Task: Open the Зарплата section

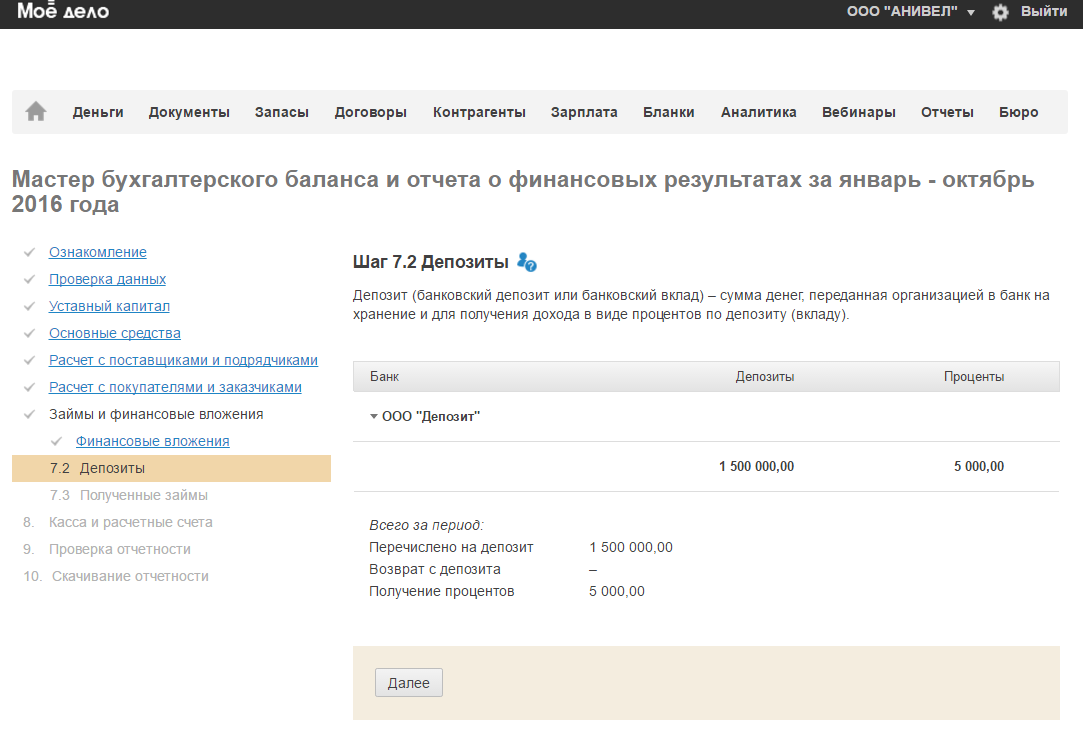Action: coord(584,112)
